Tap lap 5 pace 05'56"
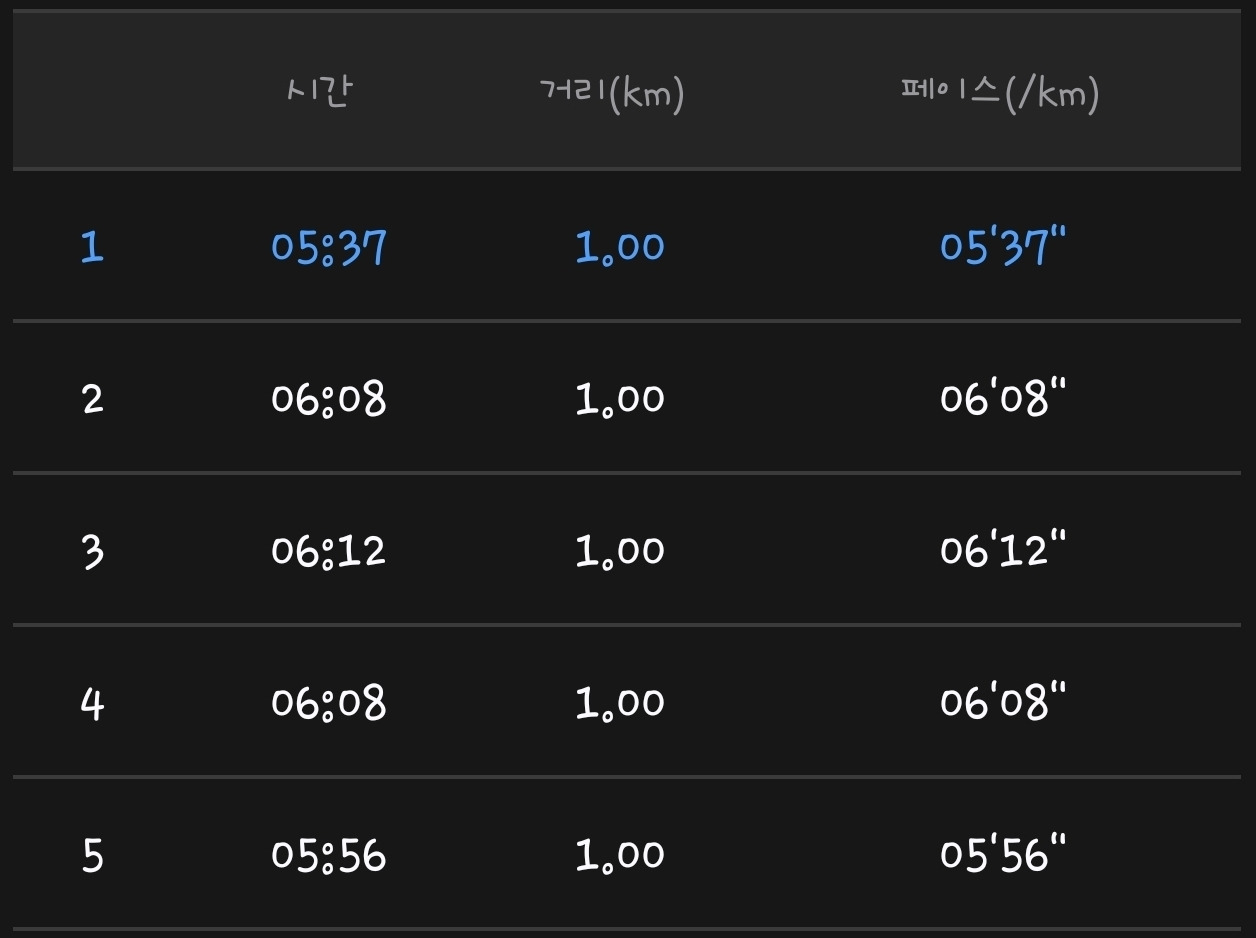 (x=1003, y=855)
